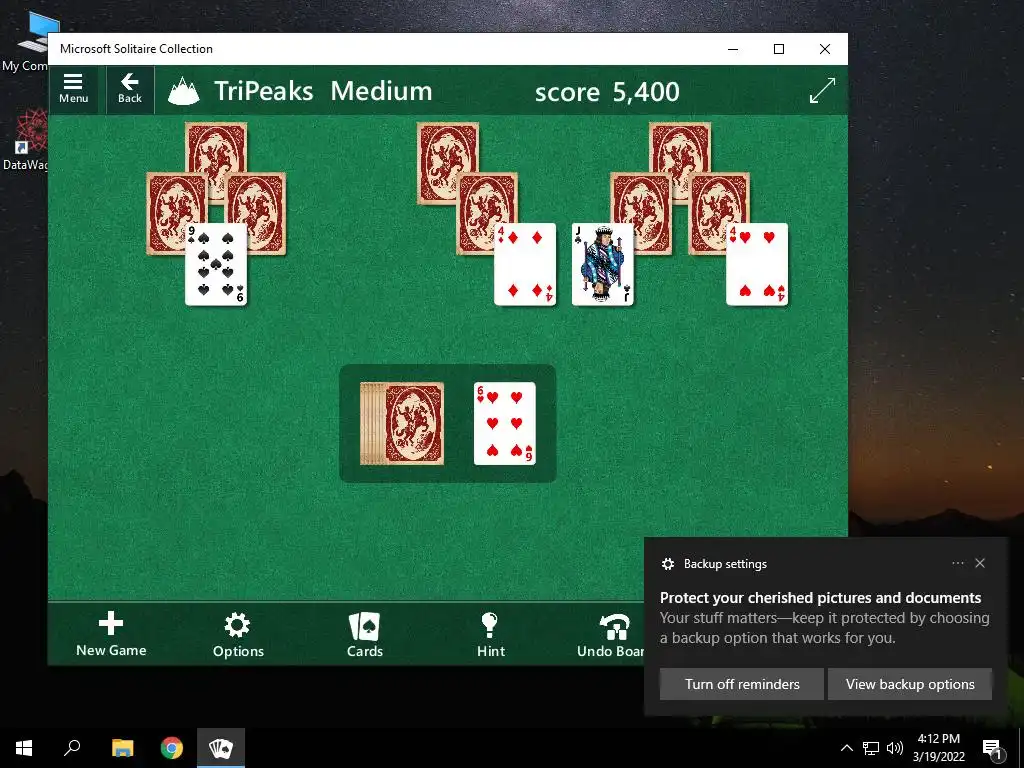This screenshot has width=1024, height=768.
Task: Select DataWag desktop shortcut
Action: [25, 140]
